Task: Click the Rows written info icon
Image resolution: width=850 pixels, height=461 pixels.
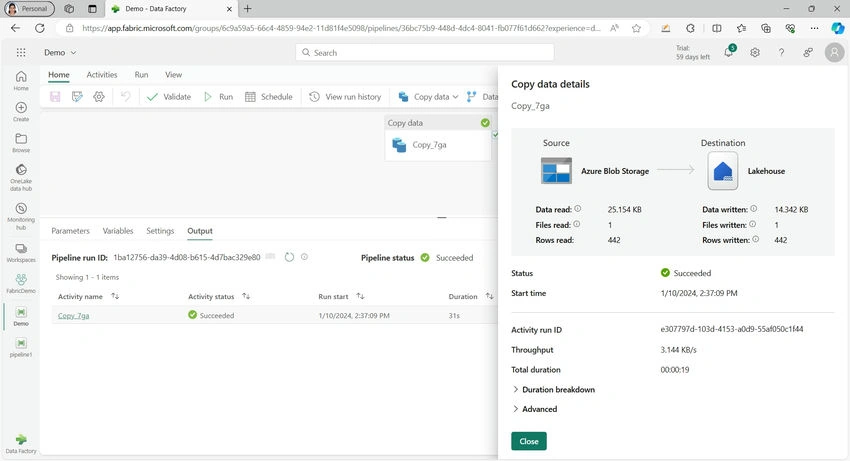Action: pos(756,239)
